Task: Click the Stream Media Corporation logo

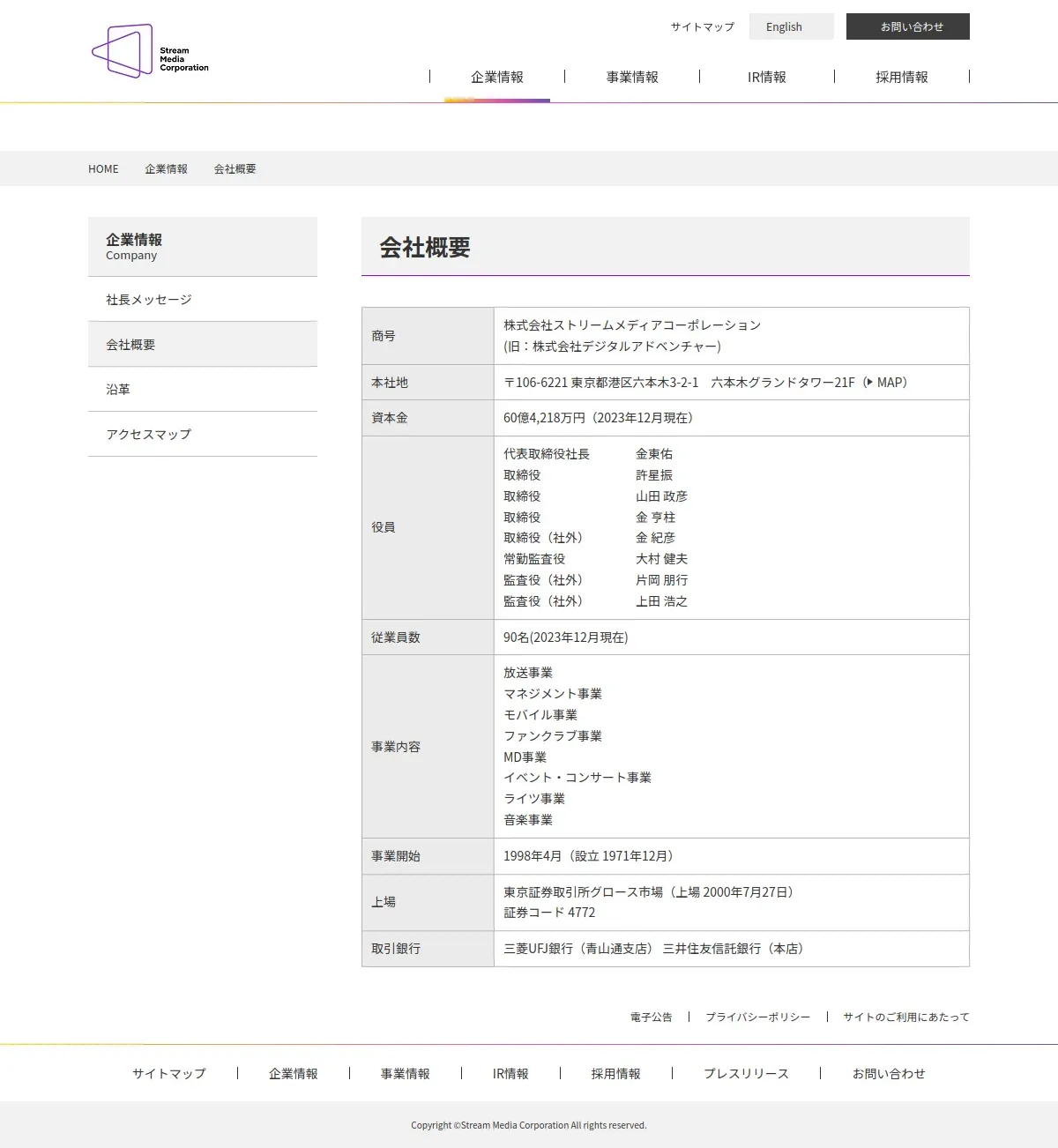Action: click(x=151, y=51)
